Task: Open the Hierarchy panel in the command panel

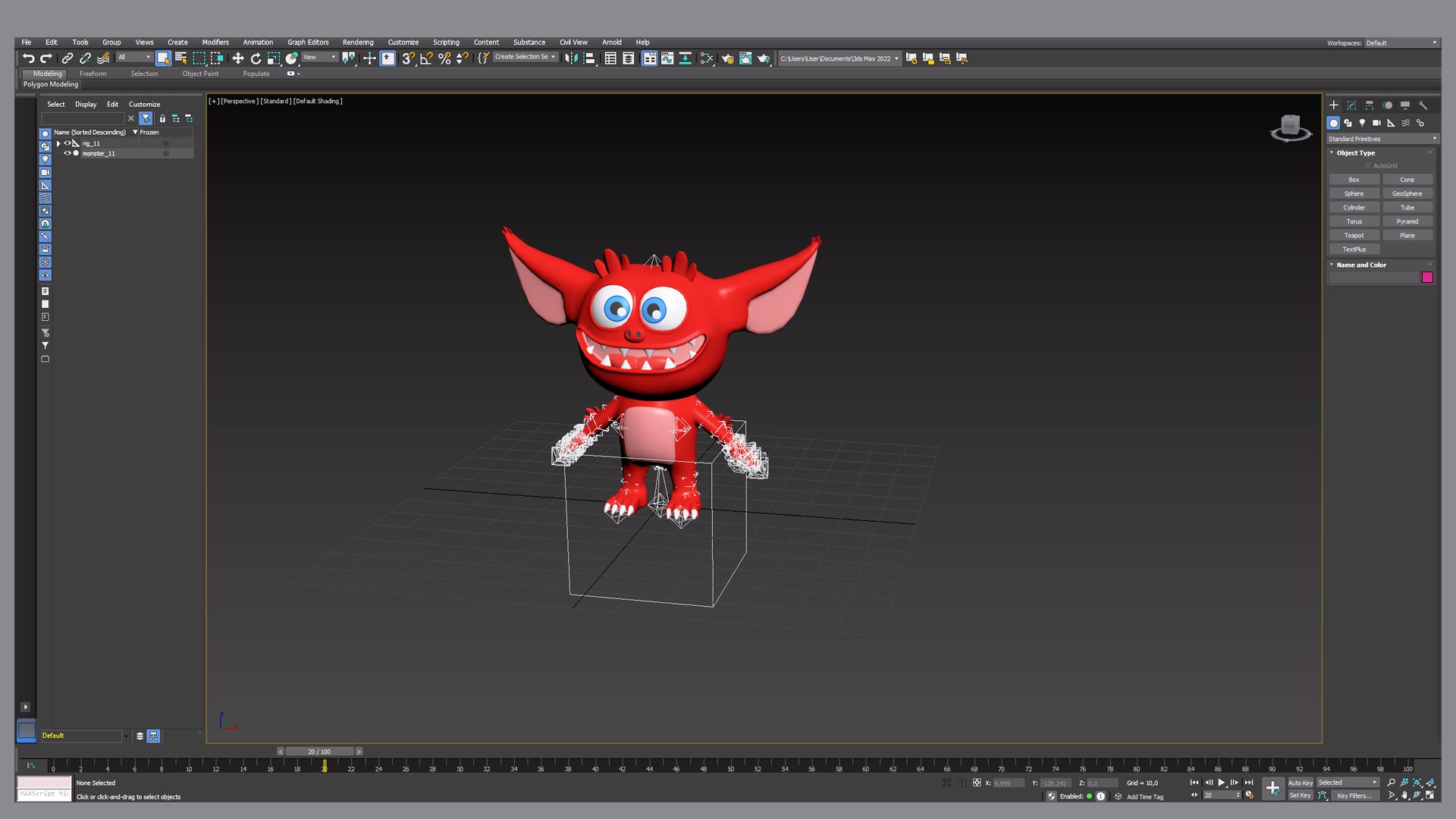Action: (x=1370, y=105)
